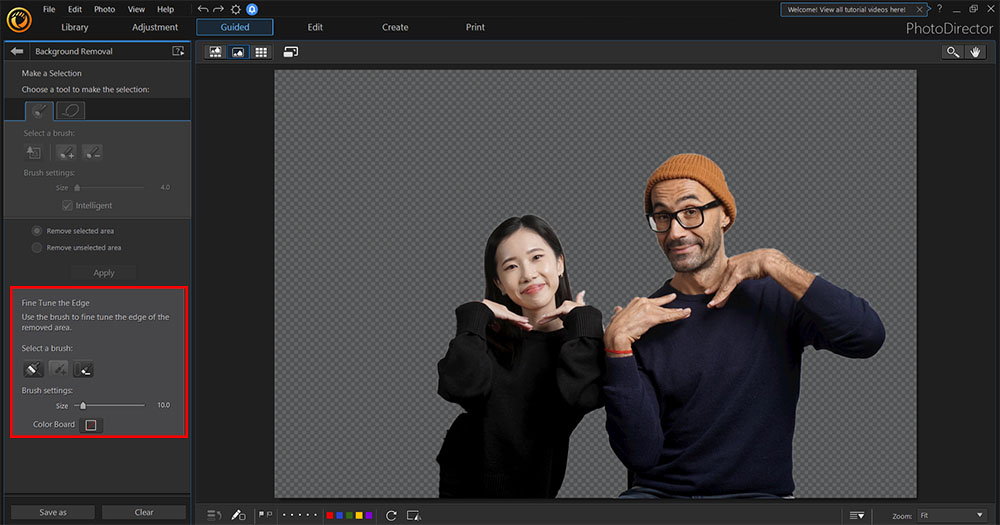Click the rotate photo icon
The width and height of the screenshot is (1000, 525).
coord(391,515)
